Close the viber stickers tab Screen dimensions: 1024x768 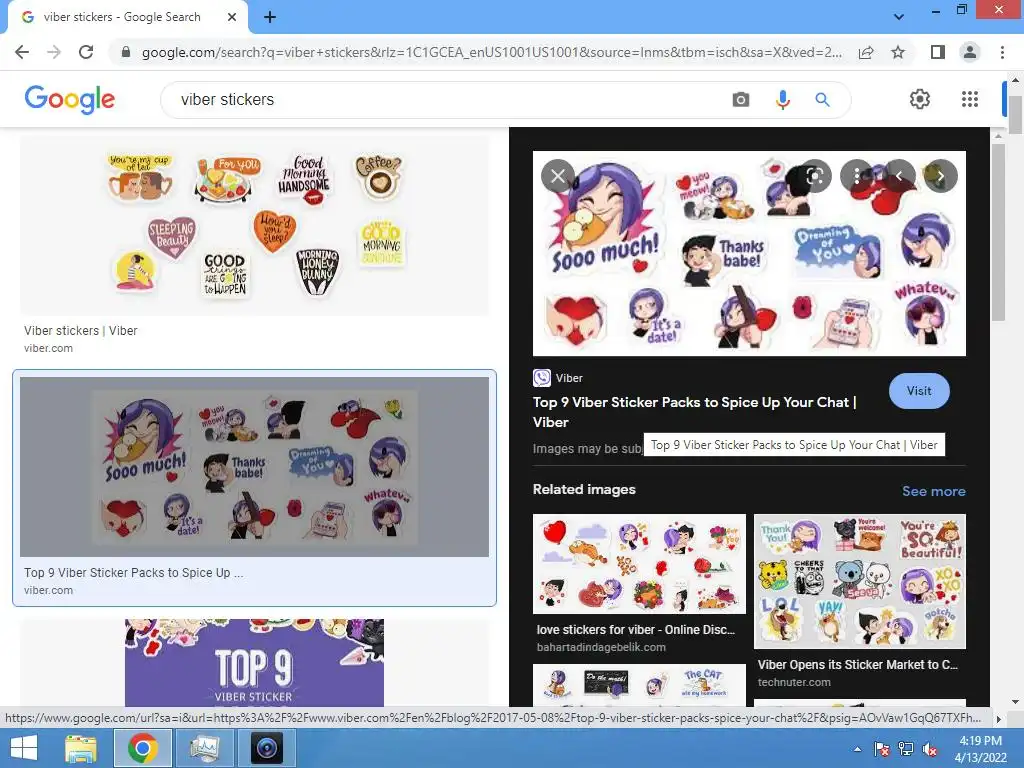point(232,17)
